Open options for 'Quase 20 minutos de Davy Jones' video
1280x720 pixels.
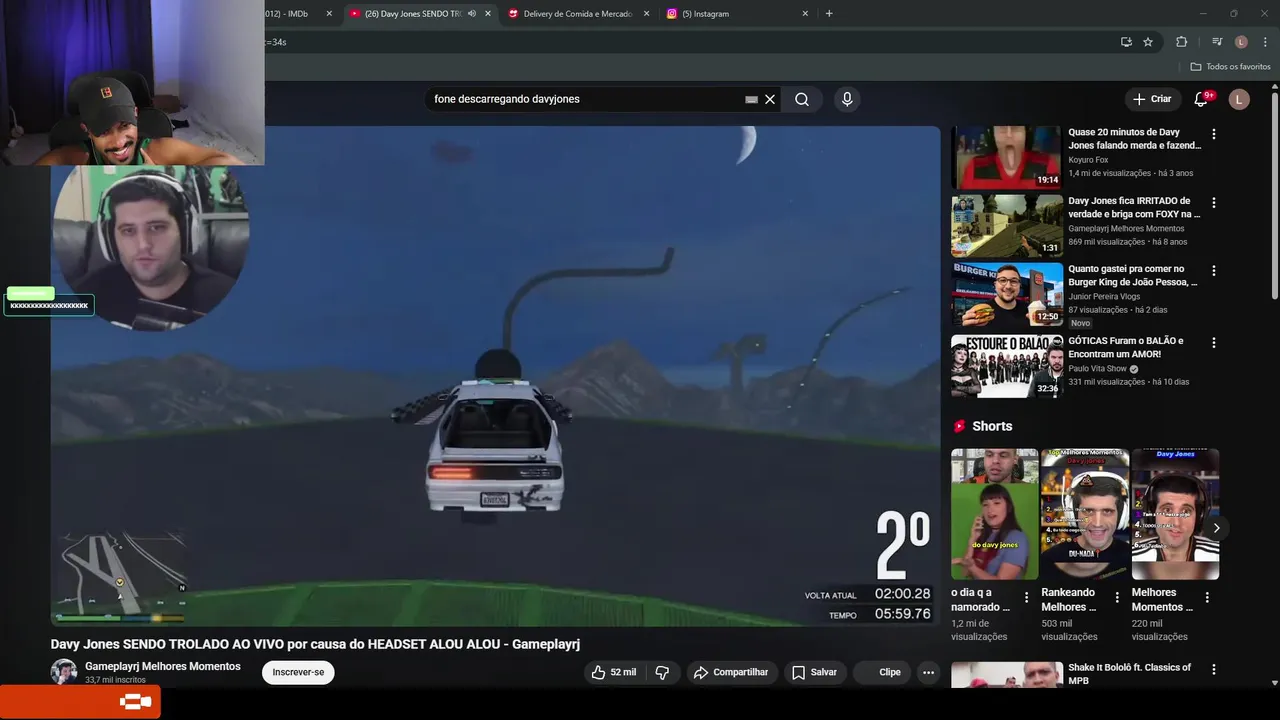(x=1214, y=134)
